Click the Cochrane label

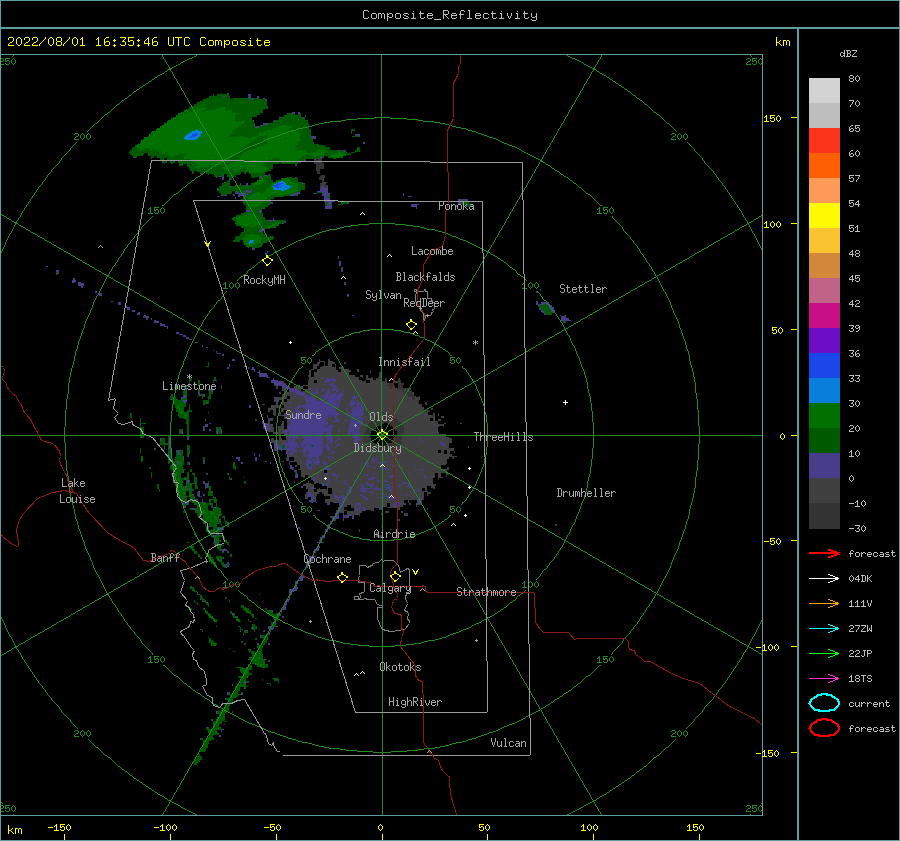click(327, 559)
